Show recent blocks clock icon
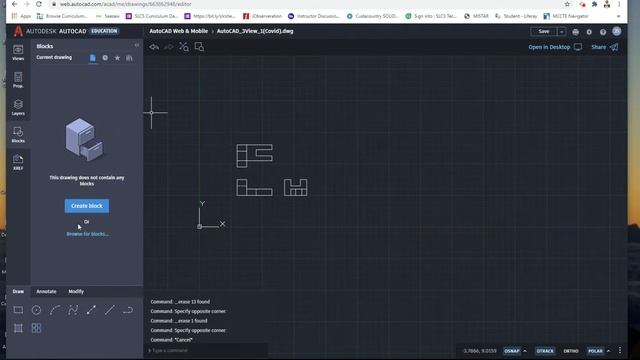Screen dimensions: 640x360 (105, 58)
